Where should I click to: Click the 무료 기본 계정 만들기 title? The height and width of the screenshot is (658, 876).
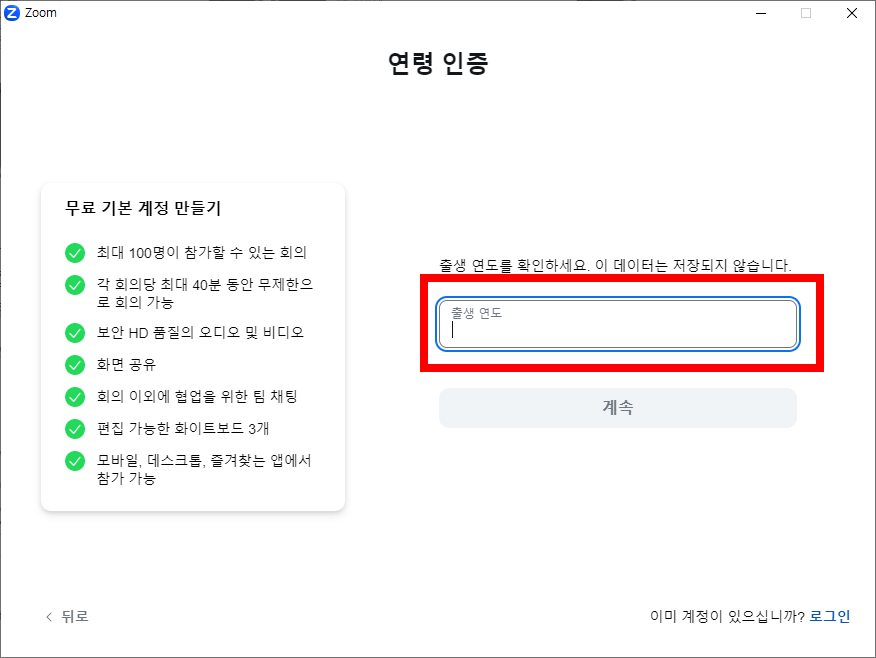click(x=143, y=208)
